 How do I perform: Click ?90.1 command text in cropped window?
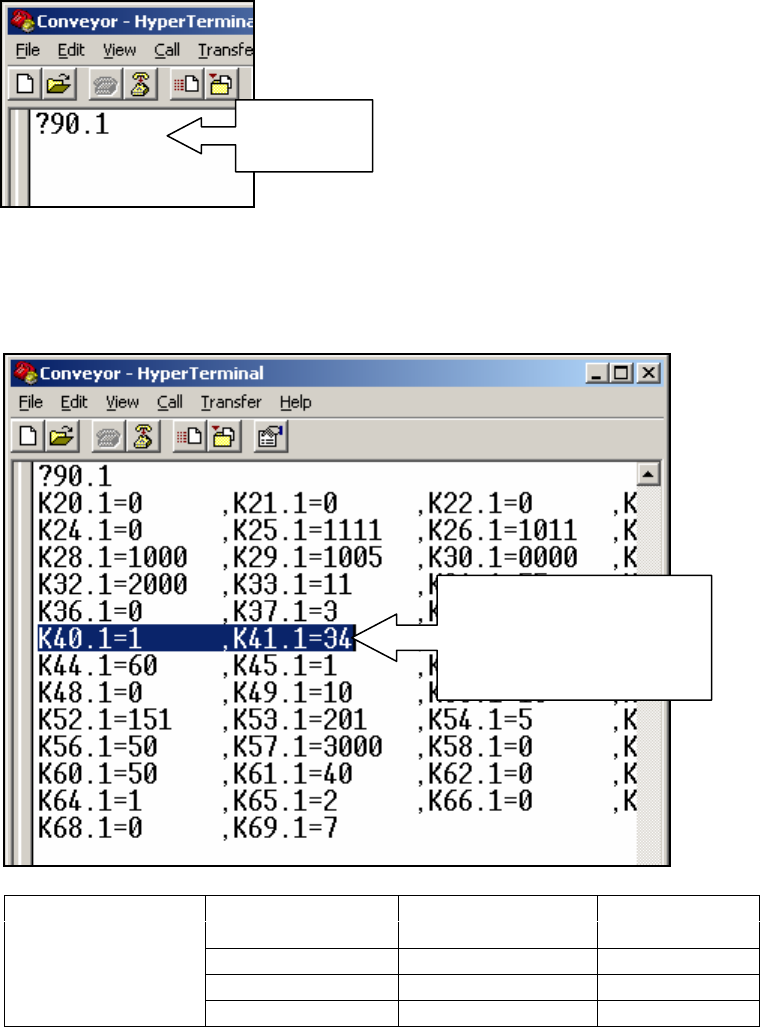[x=72, y=124]
